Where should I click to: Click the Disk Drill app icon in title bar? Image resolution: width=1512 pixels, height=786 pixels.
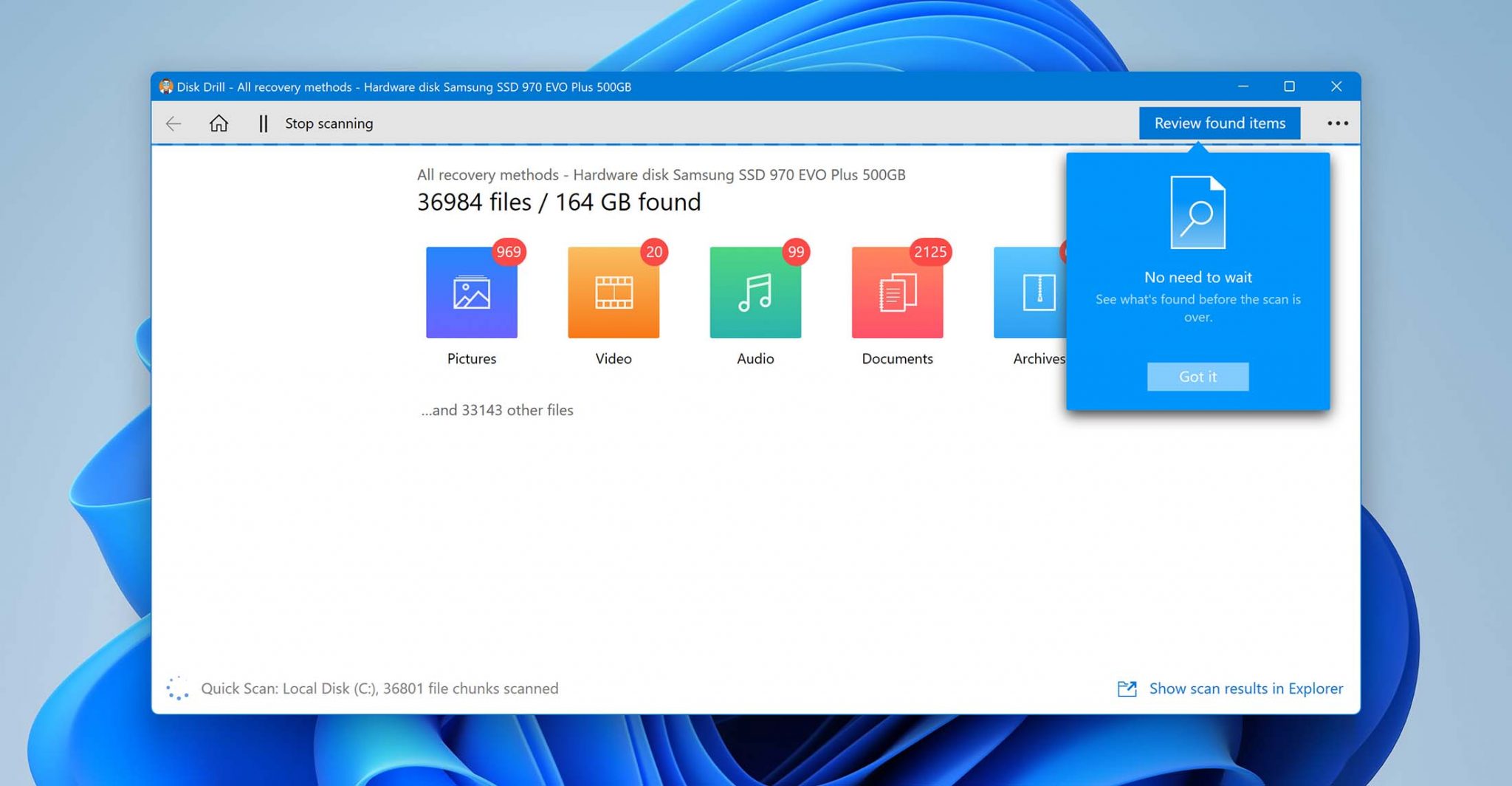point(166,86)
